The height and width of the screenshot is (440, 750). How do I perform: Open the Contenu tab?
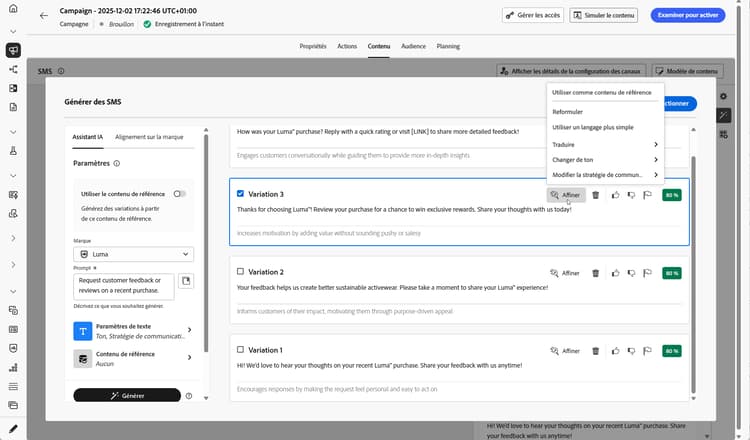(379, 46)
